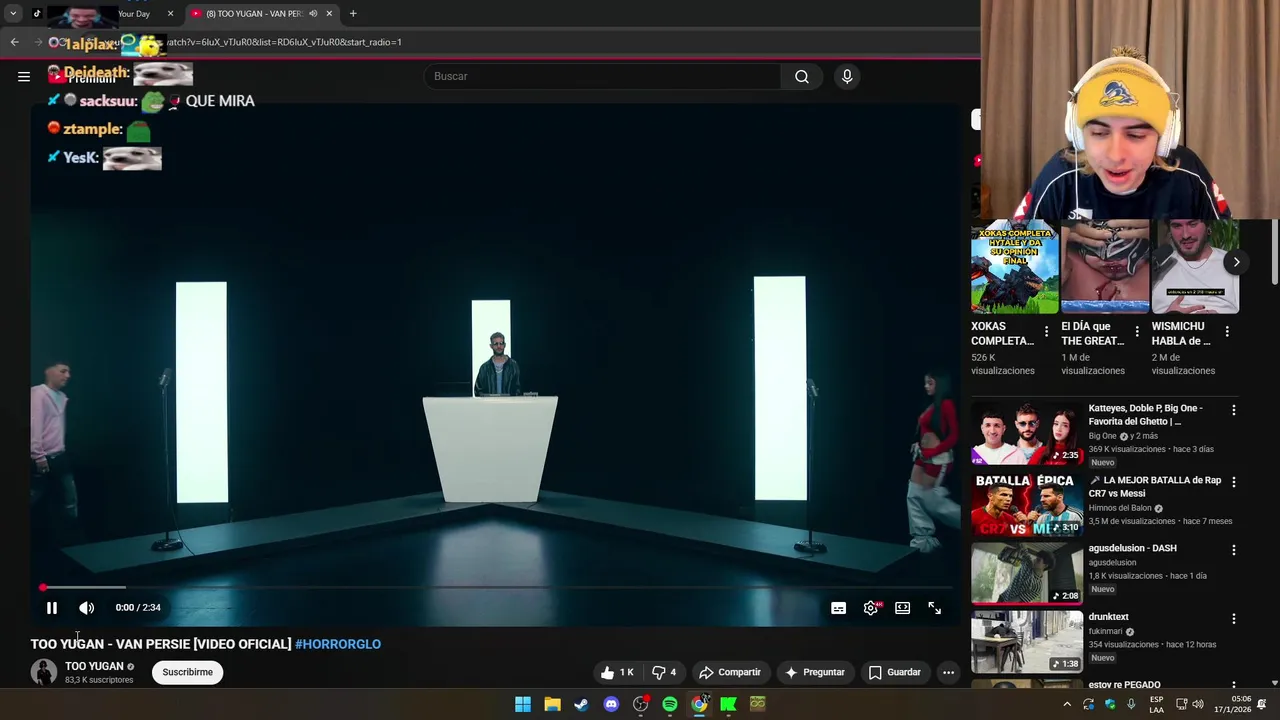This screenshot has height=720, width=1280.
Task: Click the Suscribirme button
Action: [x=188, y=672]
